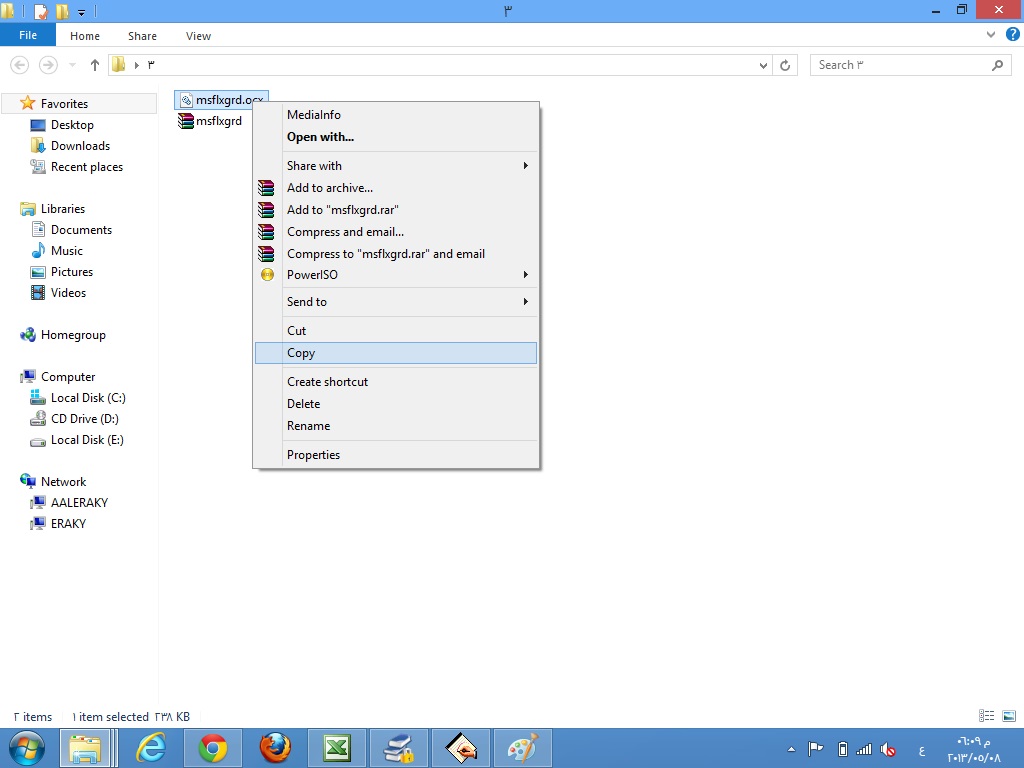Go up one folder level
The width and height of the screenshot is (1024, 768).
[95, 65]
